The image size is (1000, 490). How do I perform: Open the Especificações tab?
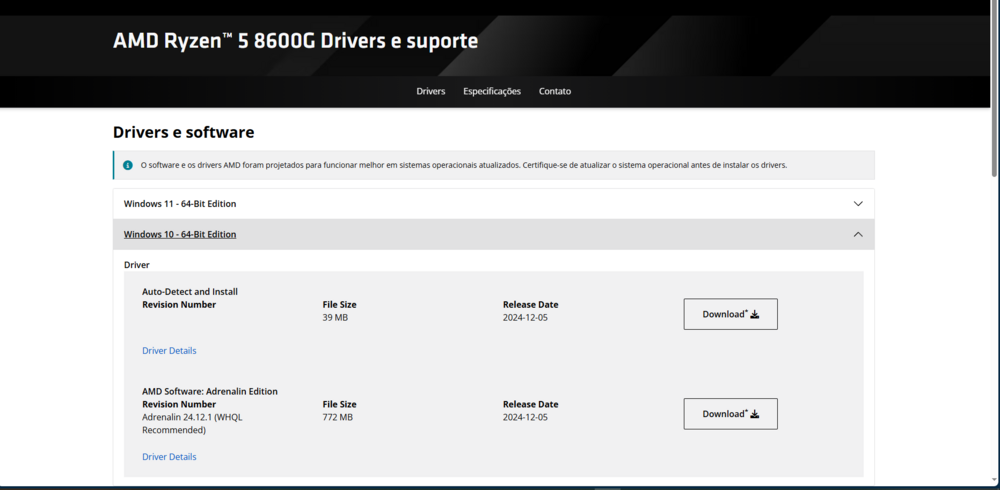tap(492, 91)
